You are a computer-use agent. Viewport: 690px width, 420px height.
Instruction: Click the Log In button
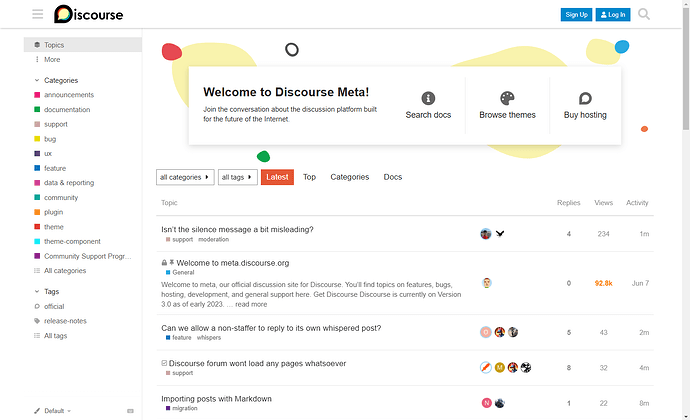[x=613, y=15]
